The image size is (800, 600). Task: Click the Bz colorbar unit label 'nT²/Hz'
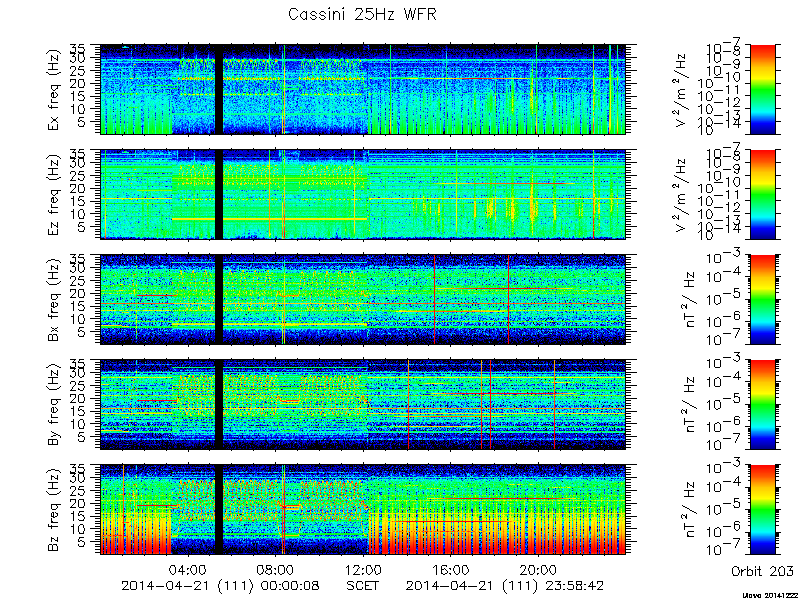point(689,510)
